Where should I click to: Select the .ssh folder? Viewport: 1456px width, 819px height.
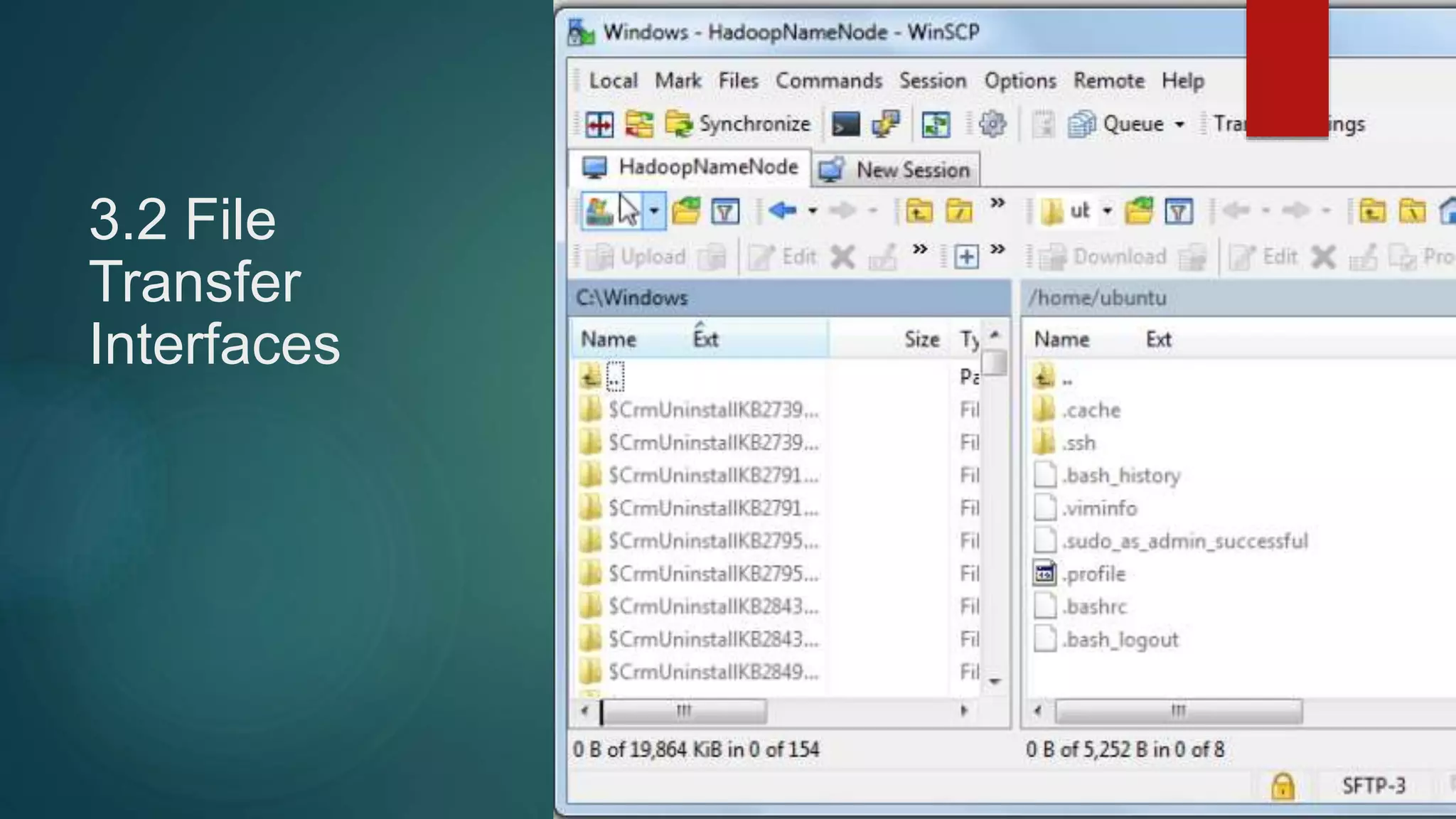click(x=1064, y=443)
